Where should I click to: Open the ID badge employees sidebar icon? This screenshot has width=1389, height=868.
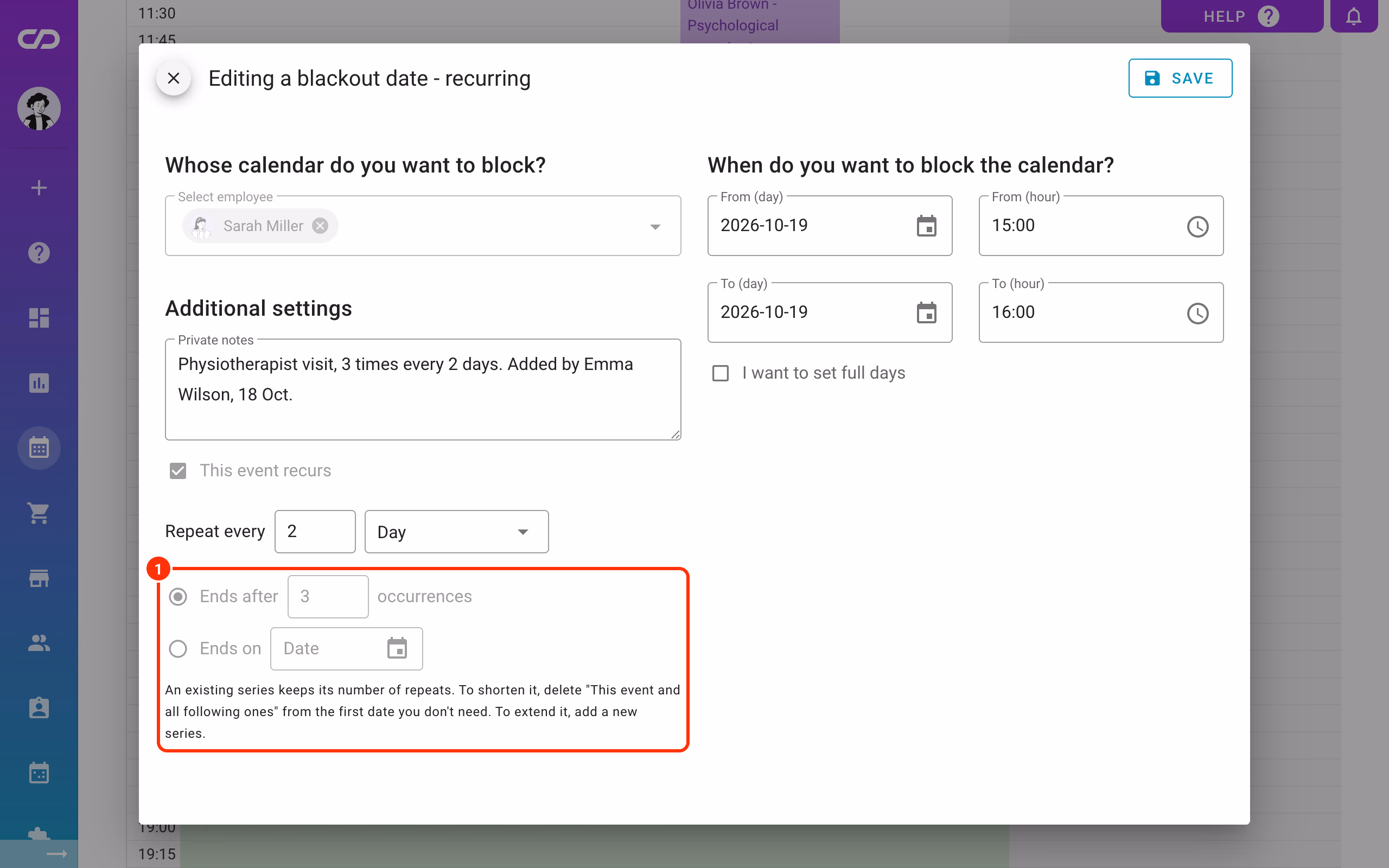click(x=39, y=708)
